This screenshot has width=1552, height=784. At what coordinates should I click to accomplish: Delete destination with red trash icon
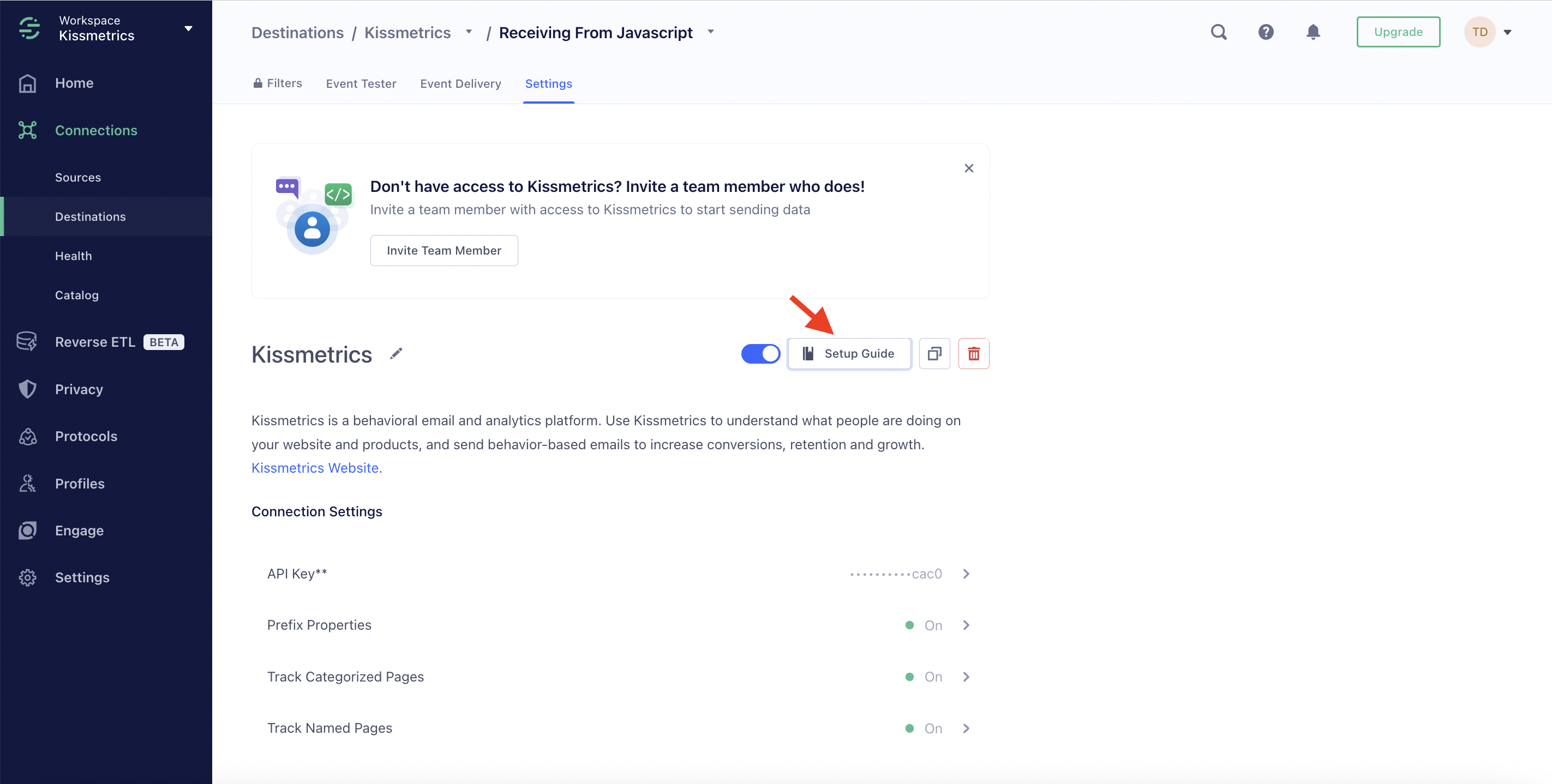[973, 353]
